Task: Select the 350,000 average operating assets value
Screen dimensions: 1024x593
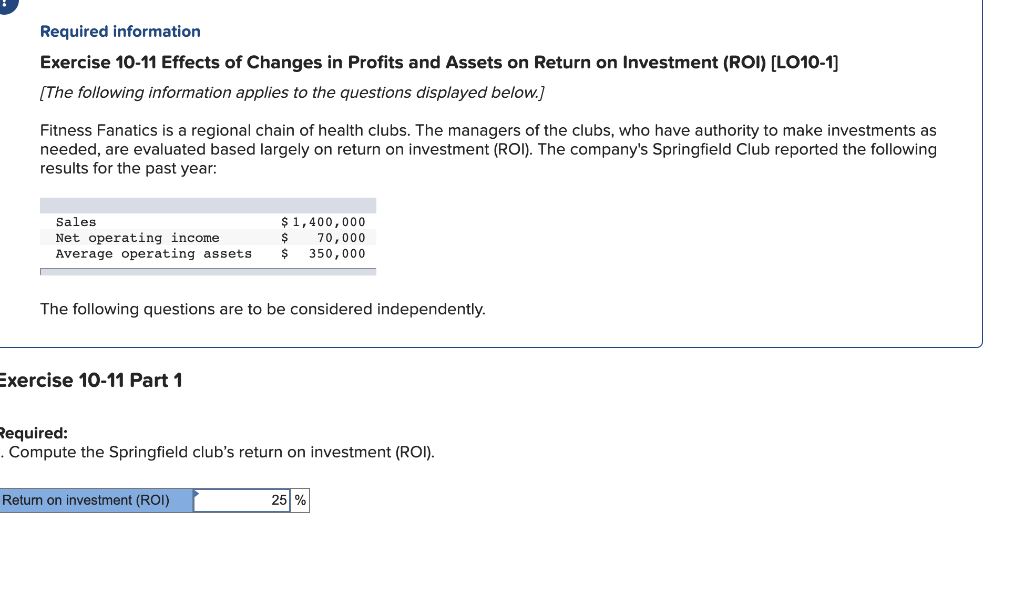Action: 337,253
